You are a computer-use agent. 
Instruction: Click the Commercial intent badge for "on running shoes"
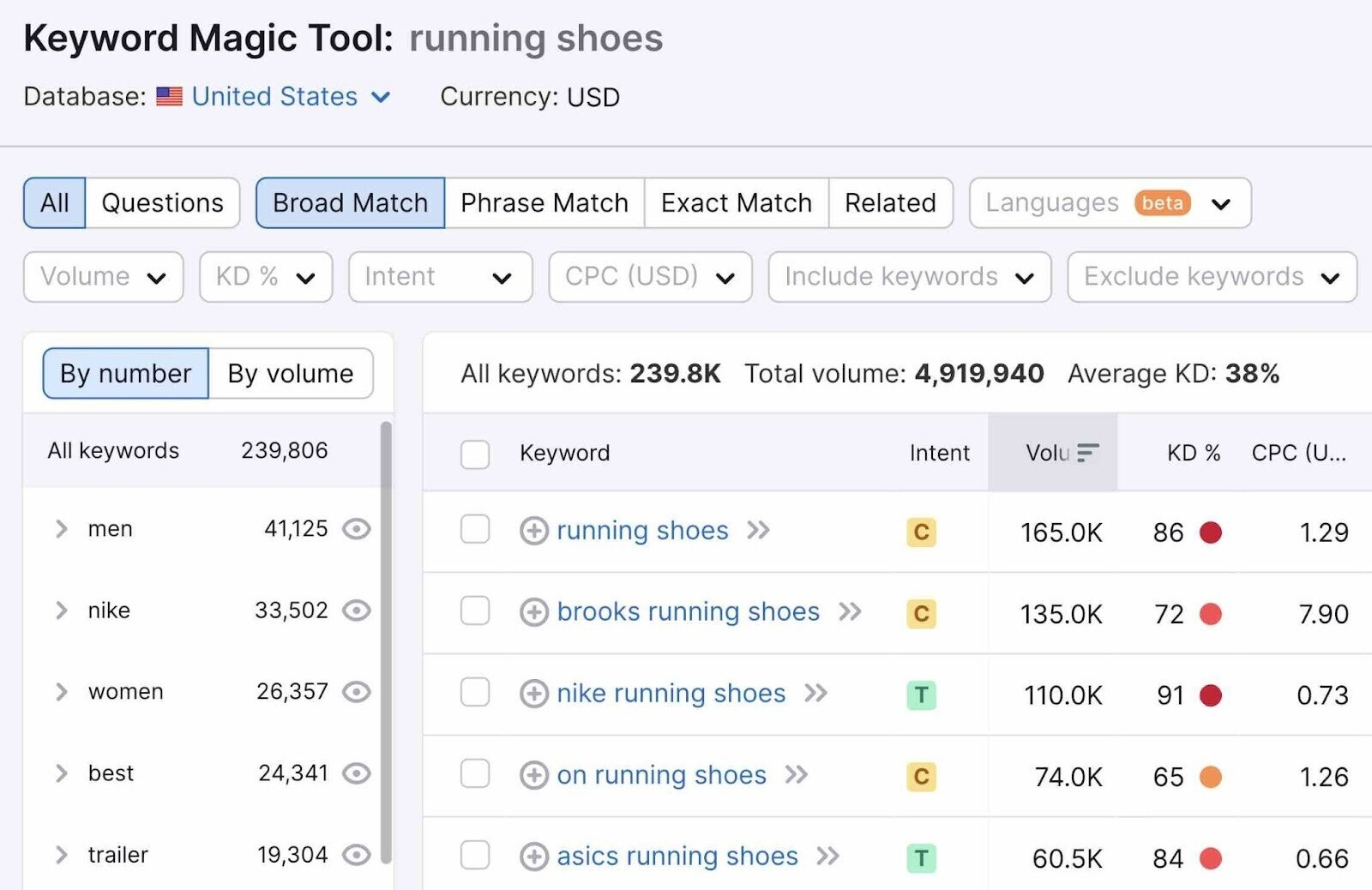[921, 776]
